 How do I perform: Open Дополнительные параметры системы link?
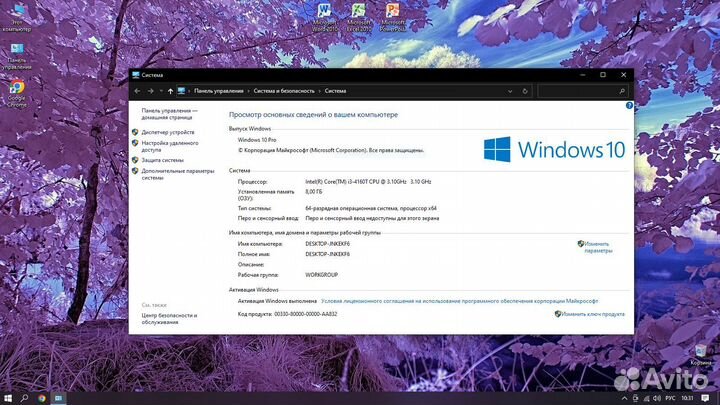coord(178,174)
